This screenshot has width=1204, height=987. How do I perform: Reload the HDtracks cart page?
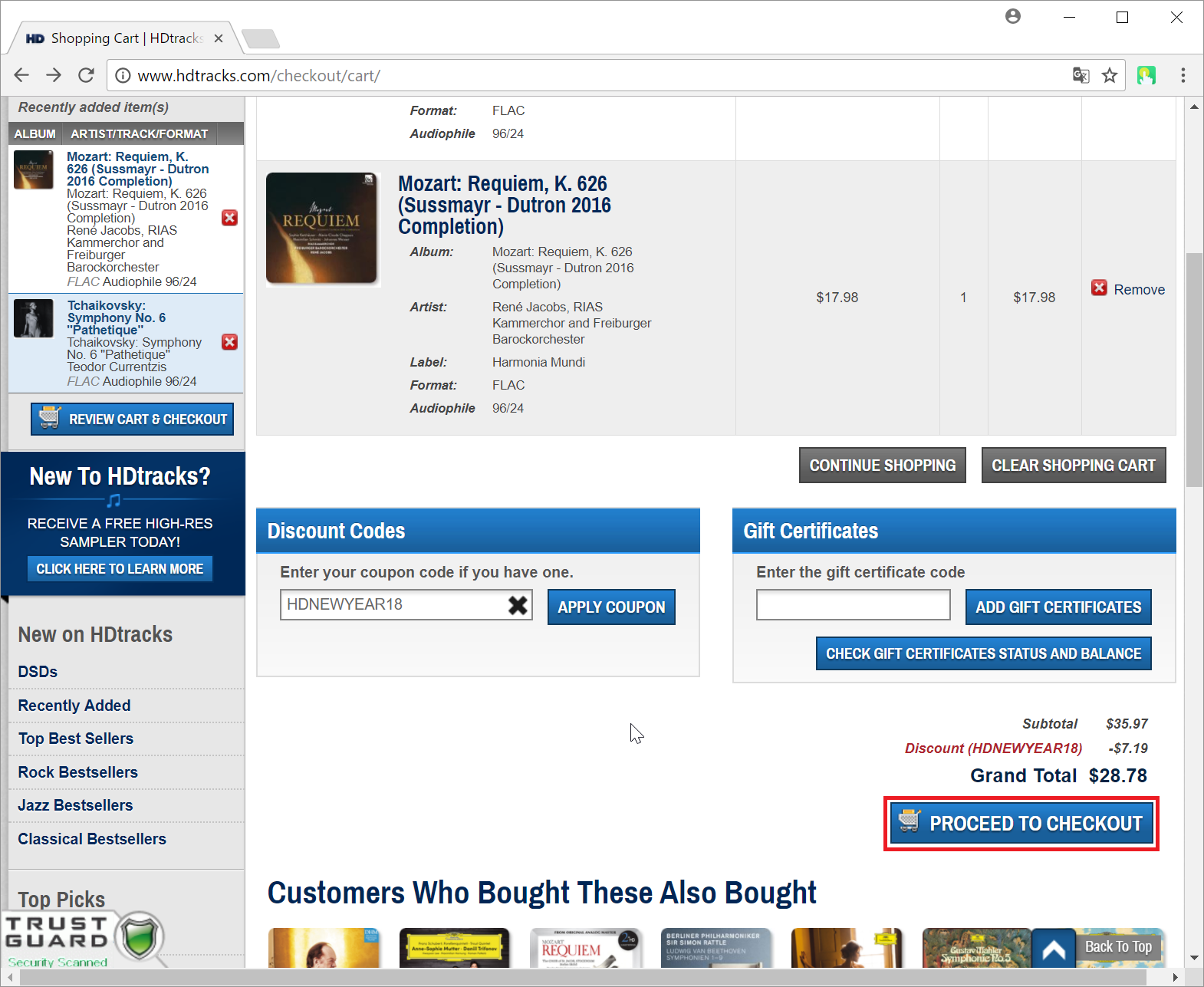point(86,75)
